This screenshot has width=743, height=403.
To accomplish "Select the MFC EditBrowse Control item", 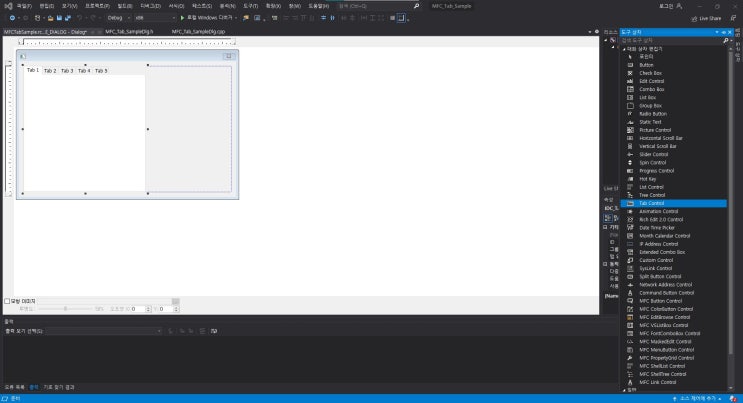I will point(674,317).
